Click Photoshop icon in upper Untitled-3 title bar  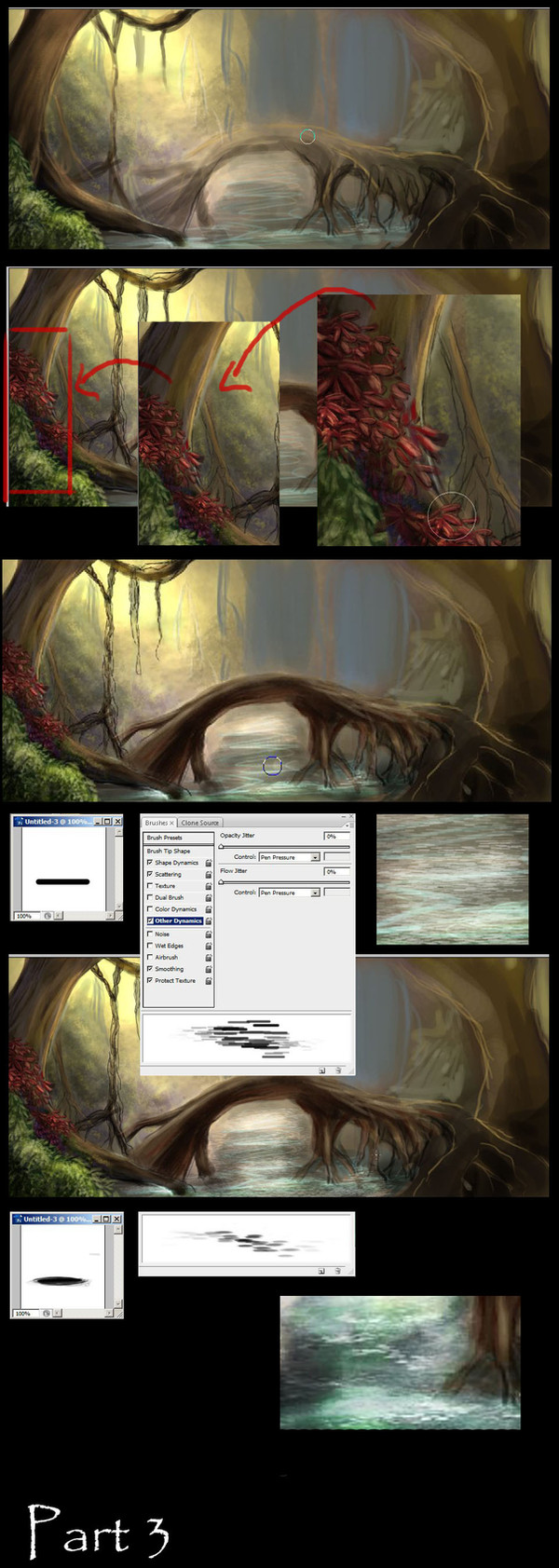19,822
